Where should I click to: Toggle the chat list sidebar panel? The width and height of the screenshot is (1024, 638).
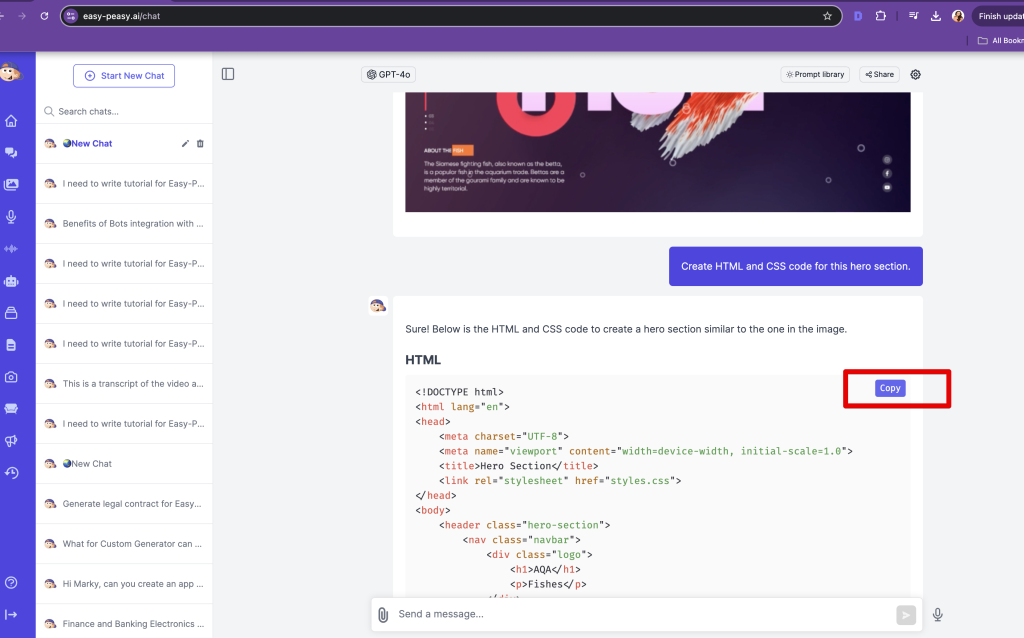tap(228, 74)
